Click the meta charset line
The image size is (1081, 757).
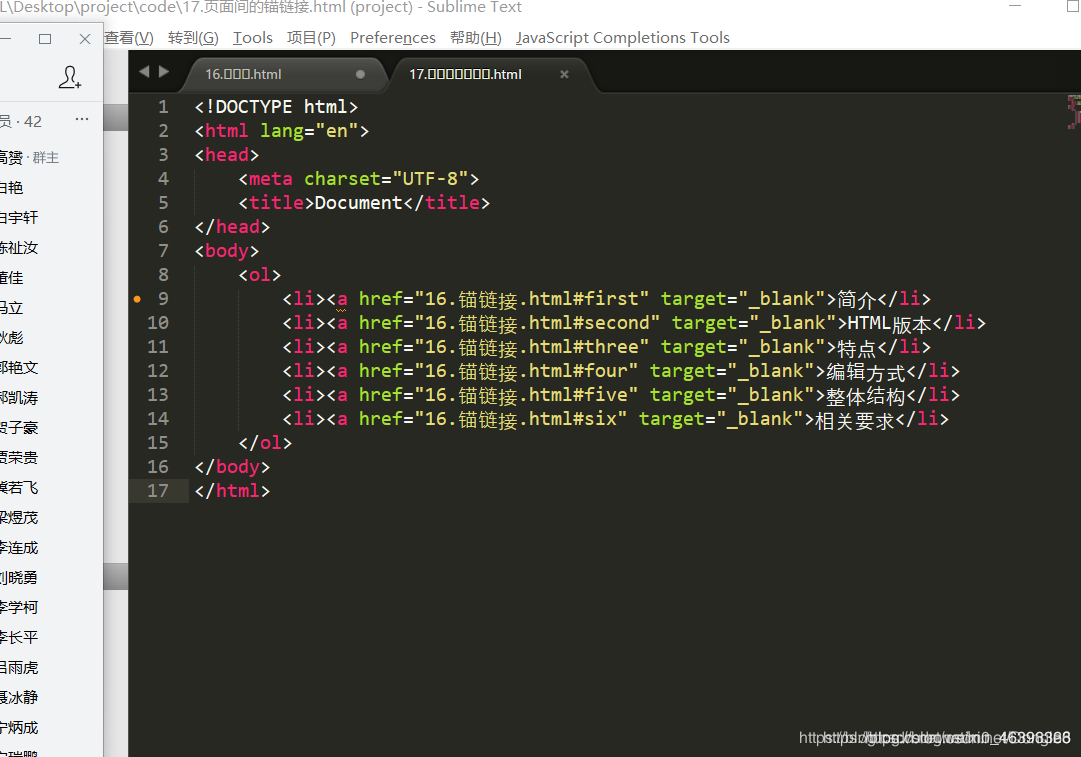pos(358,179)
